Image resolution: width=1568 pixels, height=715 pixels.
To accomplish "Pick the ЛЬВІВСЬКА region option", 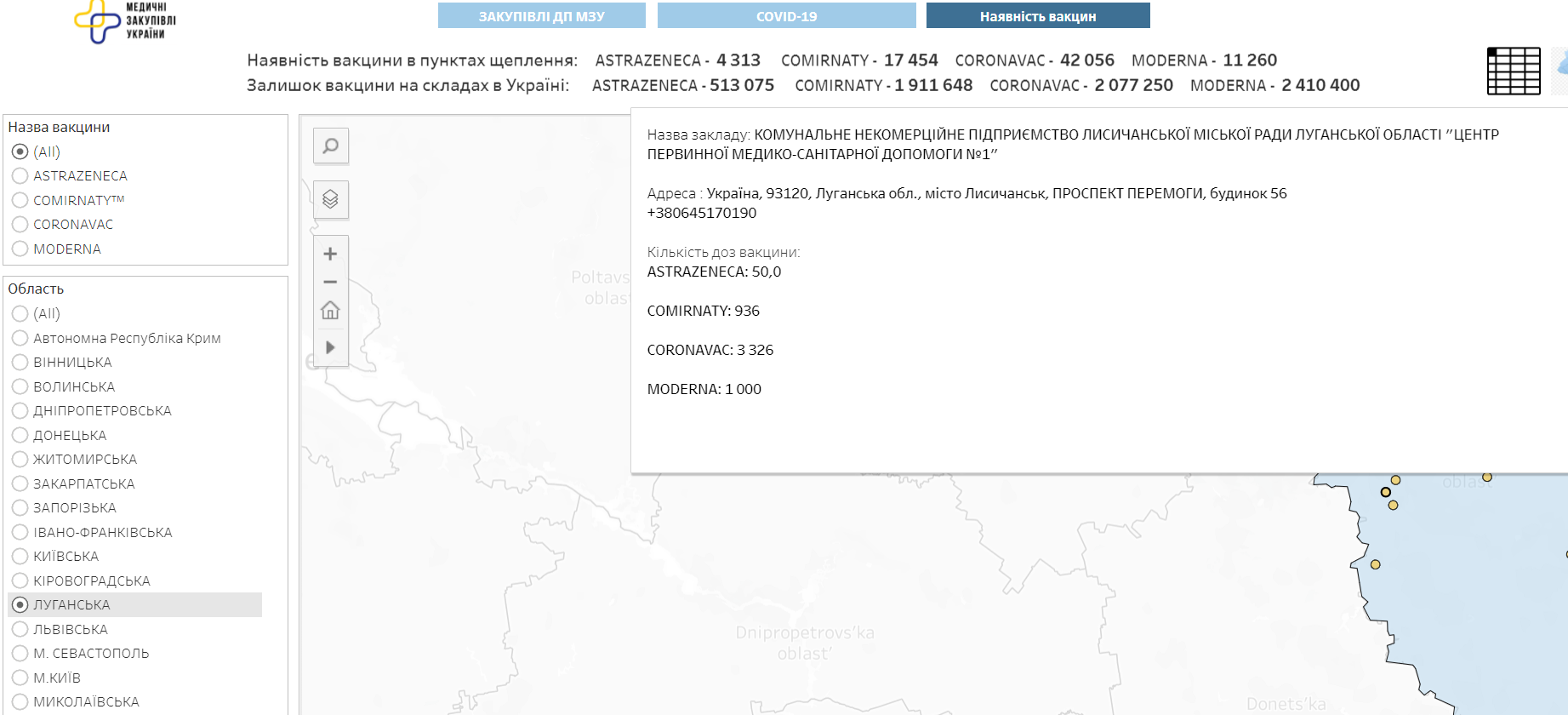I will 20,630.
